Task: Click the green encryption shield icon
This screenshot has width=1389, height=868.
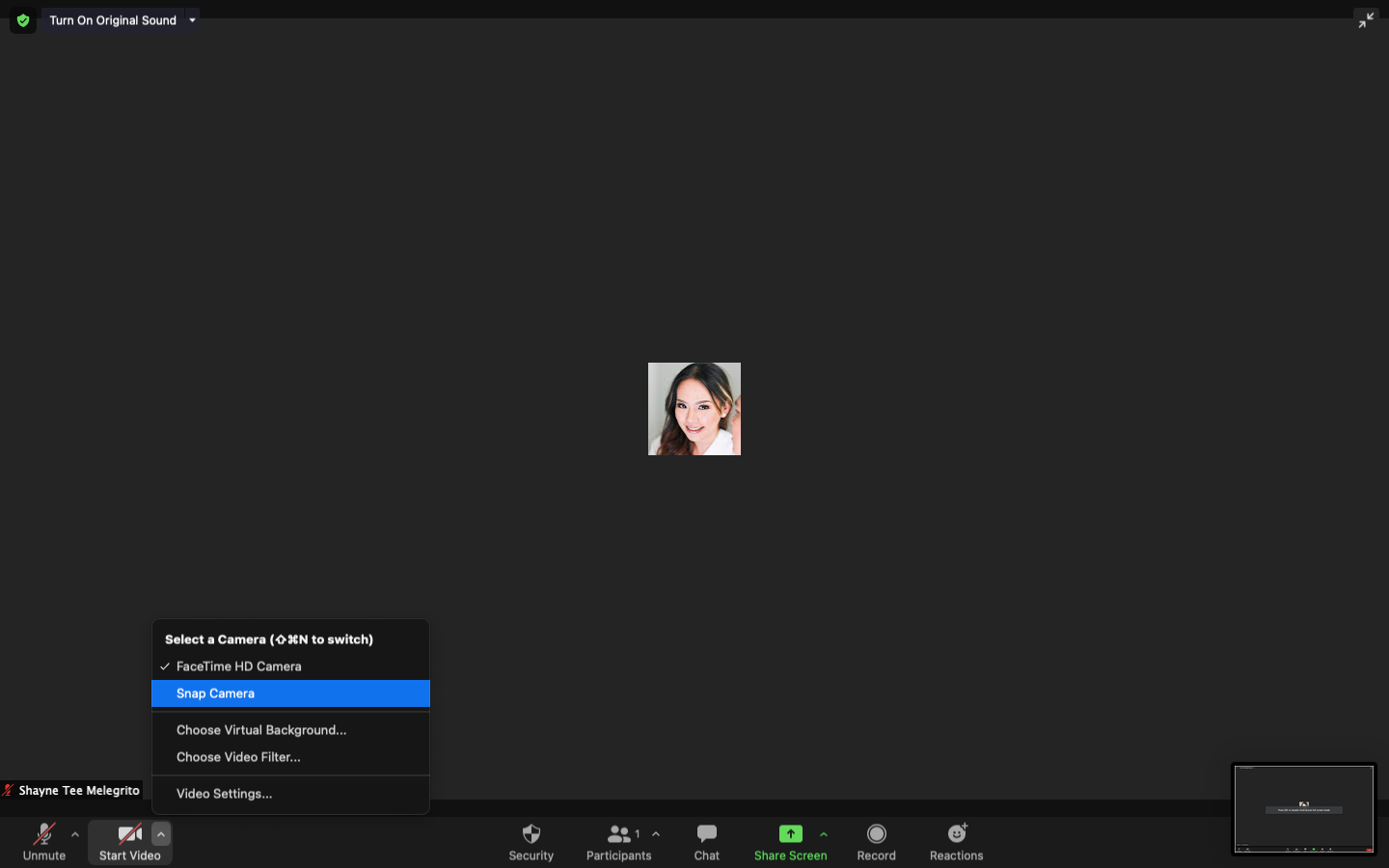Action: pyautogui.click(x=23, y=20)
